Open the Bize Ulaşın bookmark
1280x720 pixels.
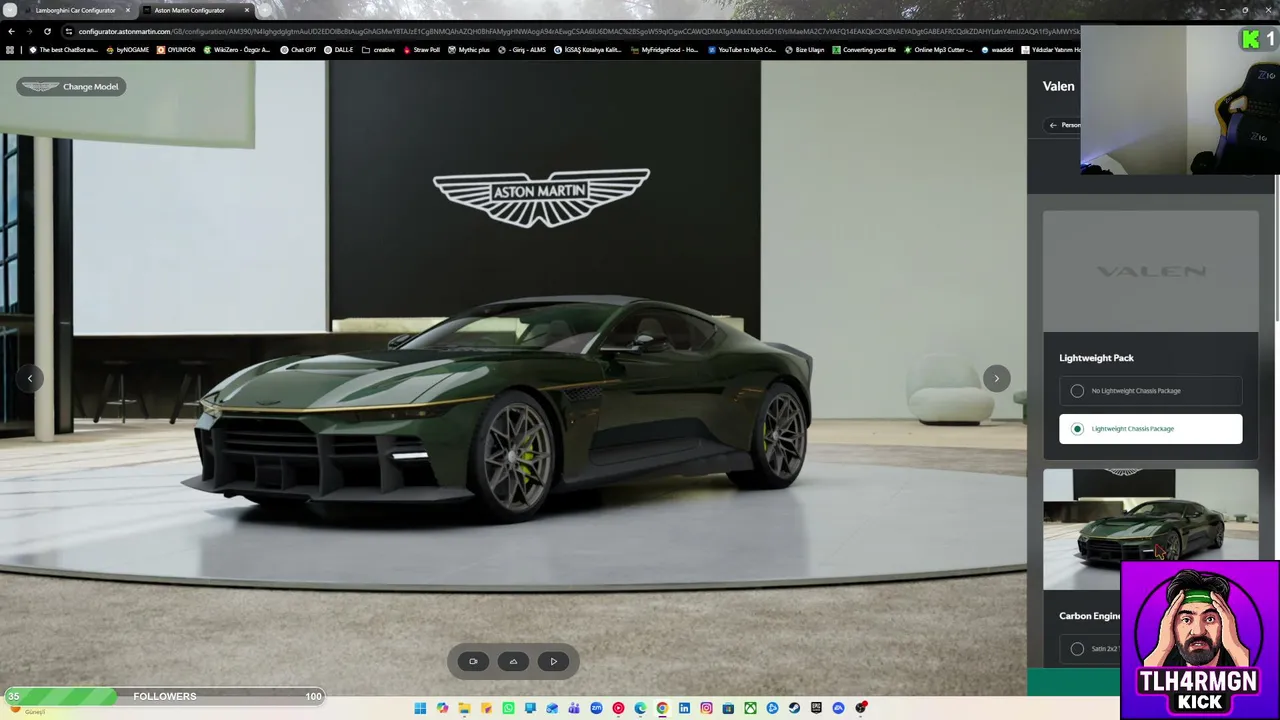pyautogui.click(x=804, y=50)
